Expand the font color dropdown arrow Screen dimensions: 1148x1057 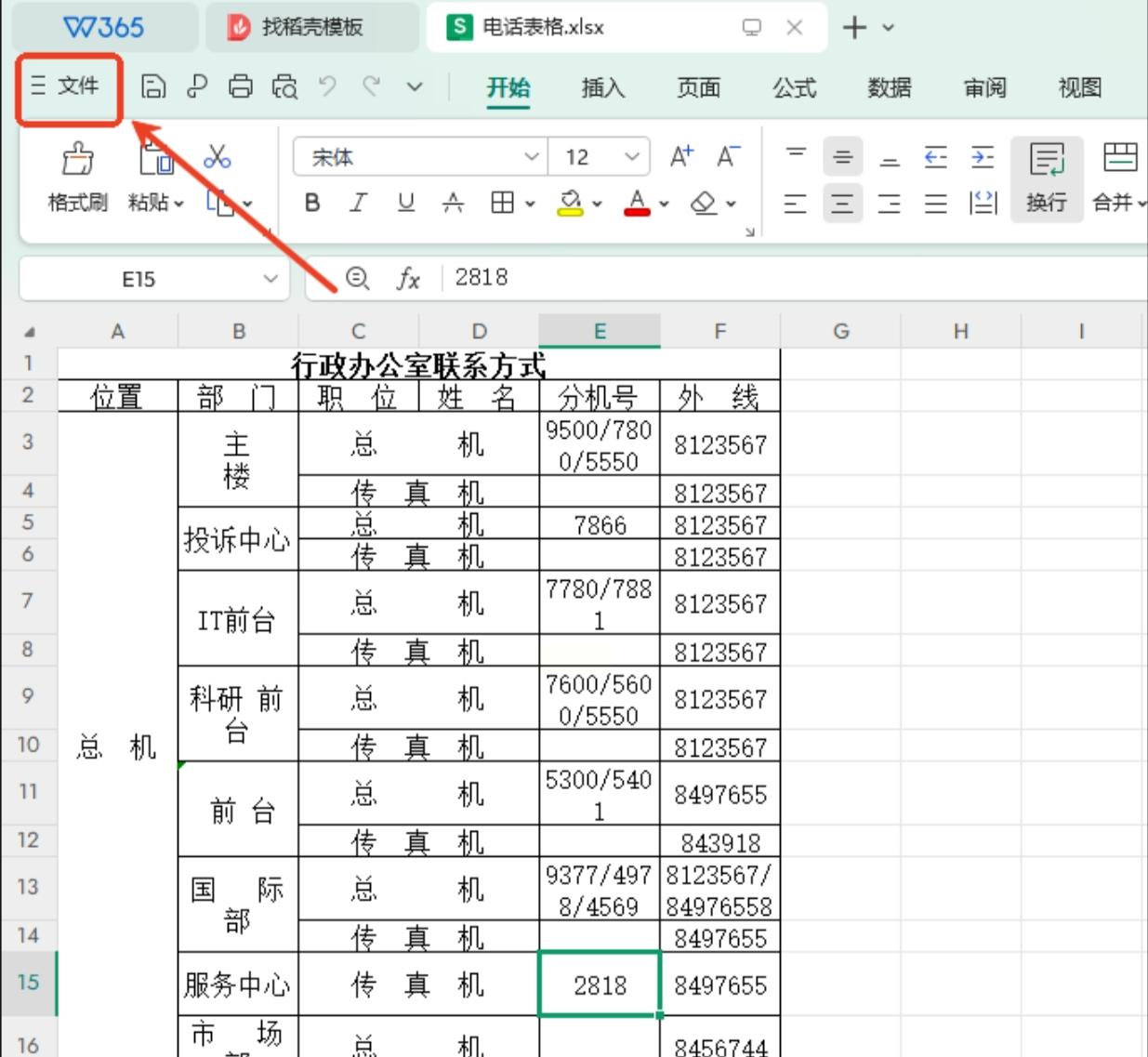pyautogui.click(x=664, y=204)
